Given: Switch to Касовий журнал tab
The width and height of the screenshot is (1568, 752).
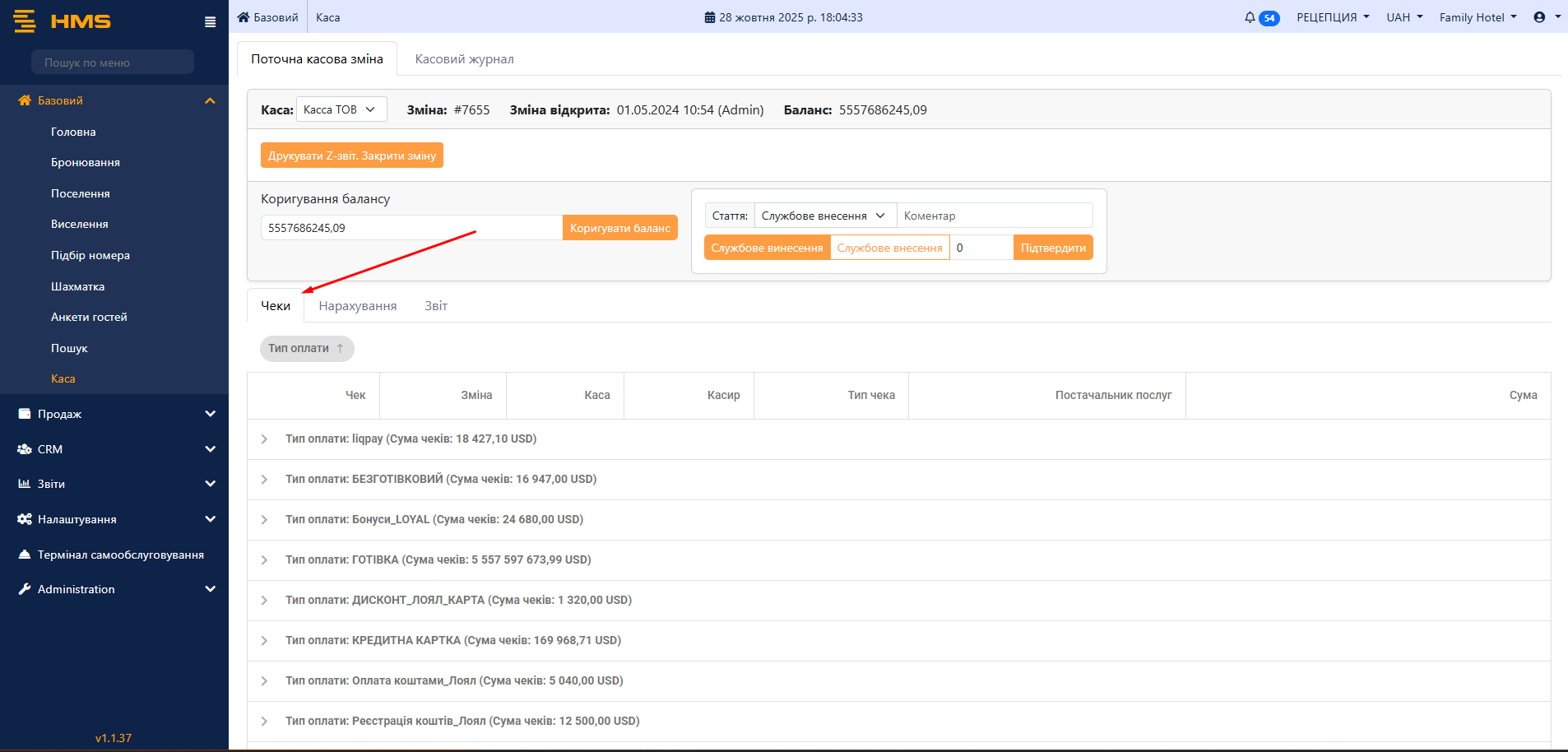Looking at the screenshot, I should click(464, 59).
